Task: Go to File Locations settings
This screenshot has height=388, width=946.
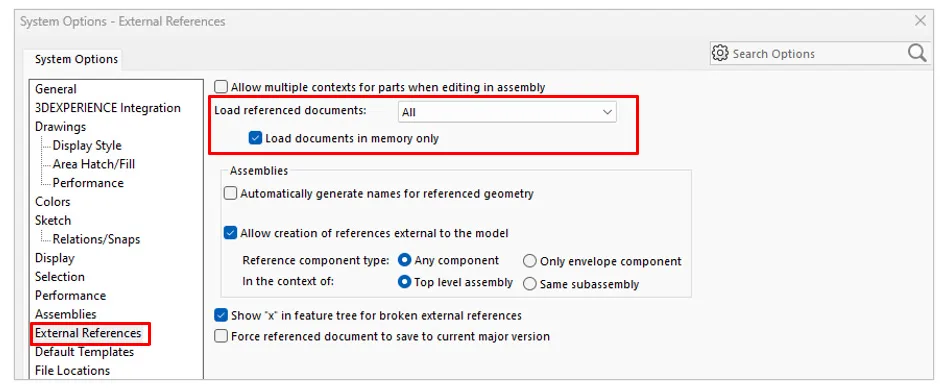Action: [x=72, y=371]
